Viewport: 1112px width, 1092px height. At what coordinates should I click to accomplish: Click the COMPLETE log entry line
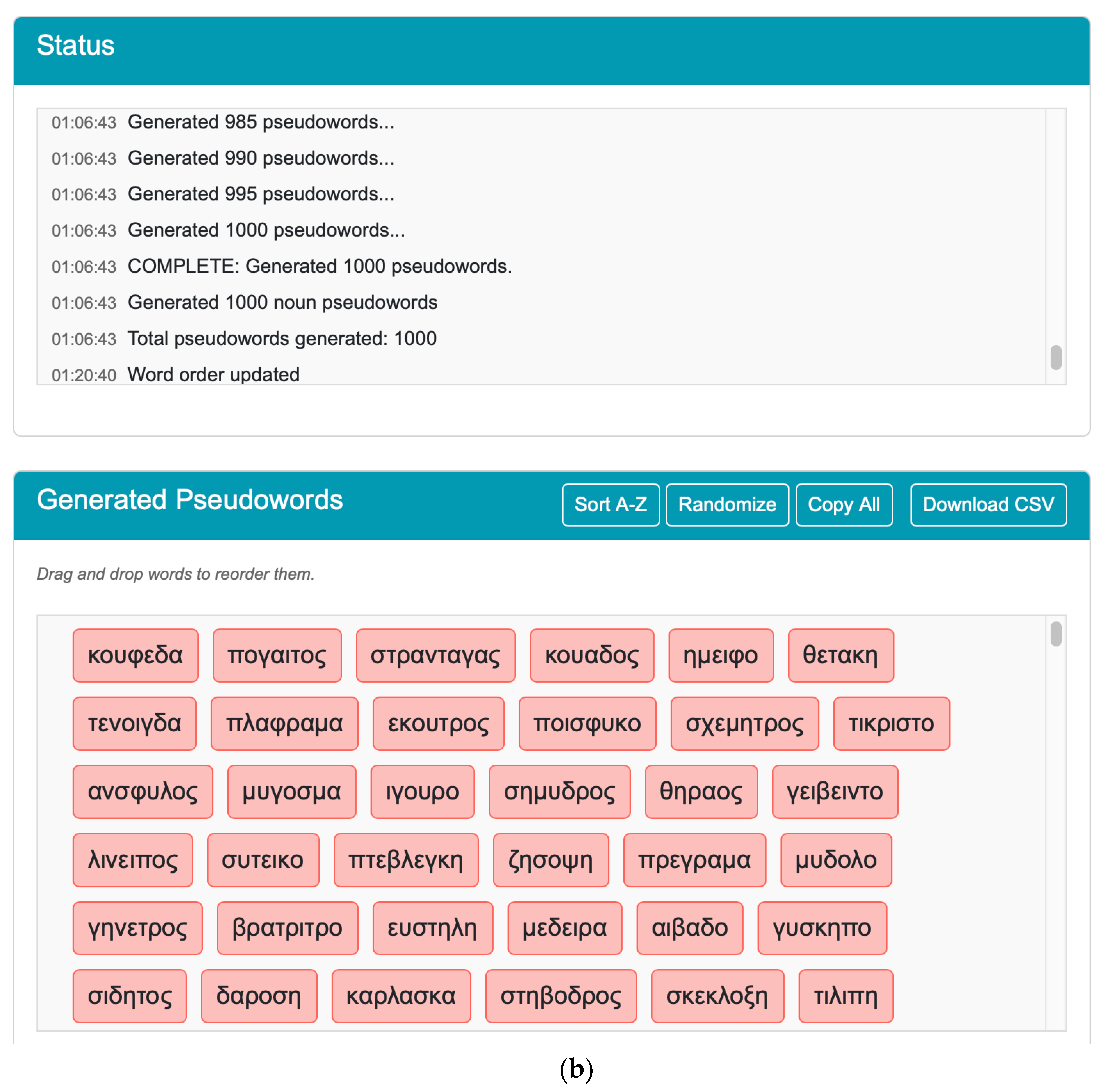(x=319, y=267)
